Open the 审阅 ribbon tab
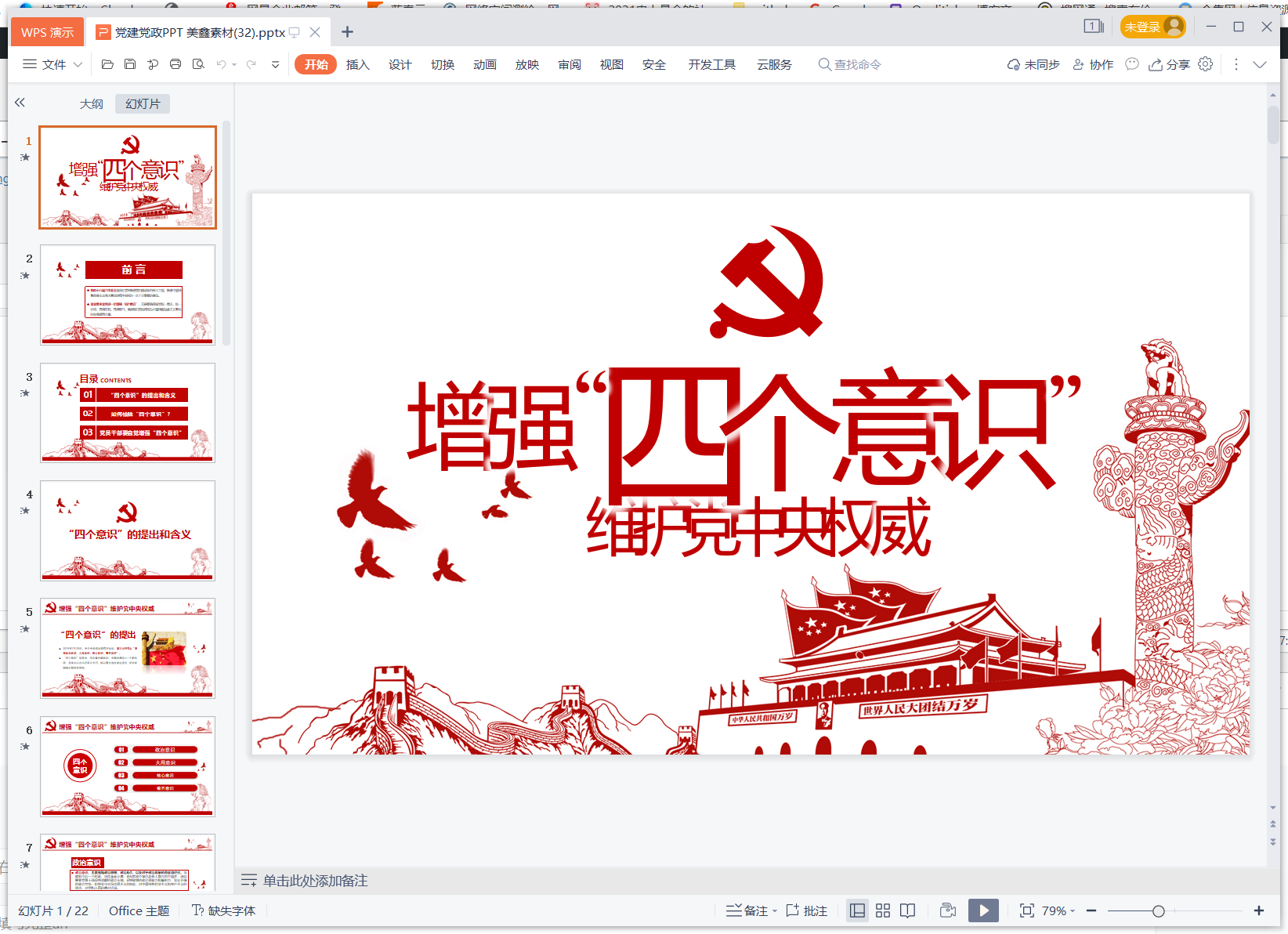Viewport: 1288px width, 934px height. pos(570,64)
